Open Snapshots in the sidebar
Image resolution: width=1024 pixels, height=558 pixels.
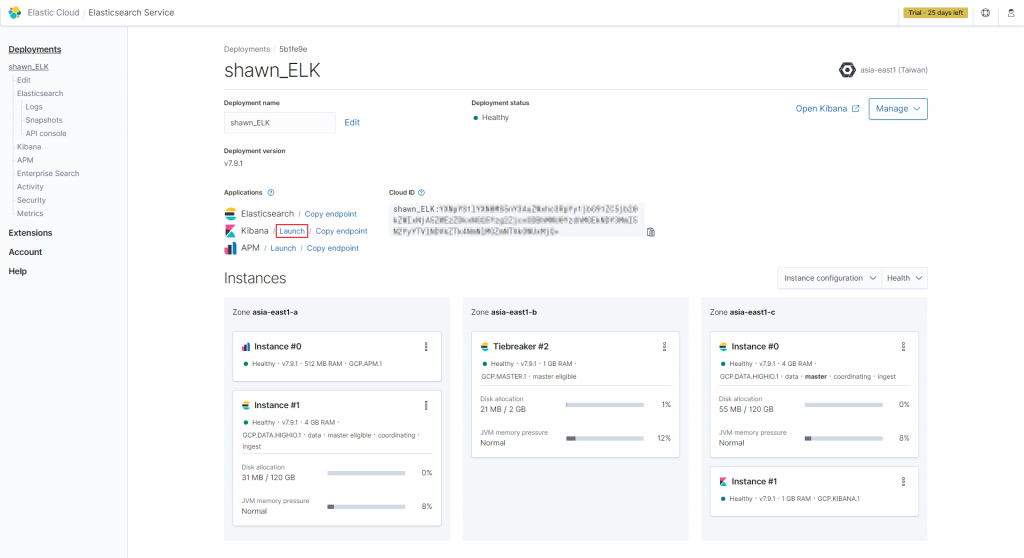44,120
